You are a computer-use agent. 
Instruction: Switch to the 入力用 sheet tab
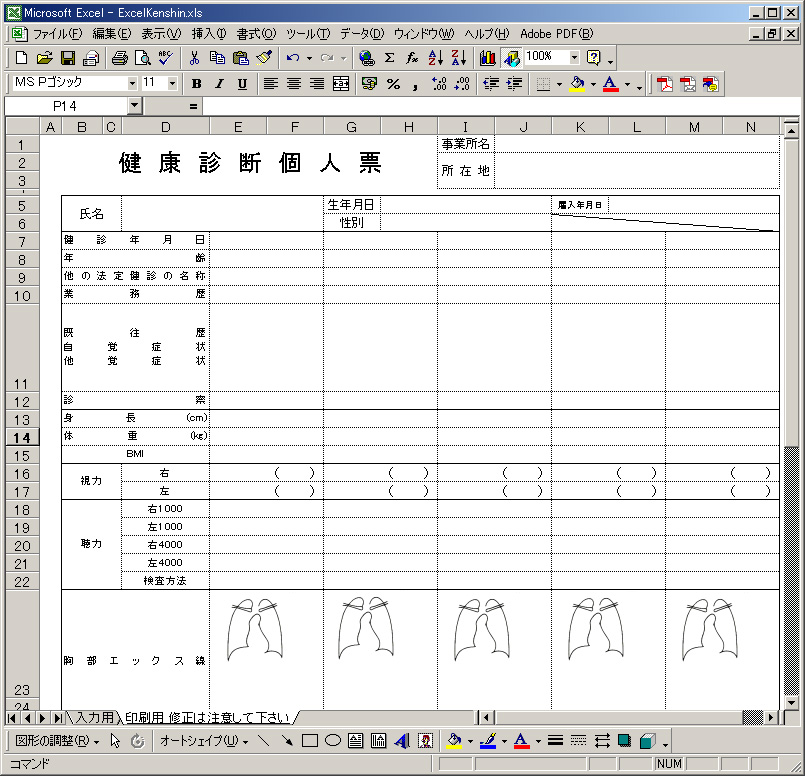(x=94, y=718)
